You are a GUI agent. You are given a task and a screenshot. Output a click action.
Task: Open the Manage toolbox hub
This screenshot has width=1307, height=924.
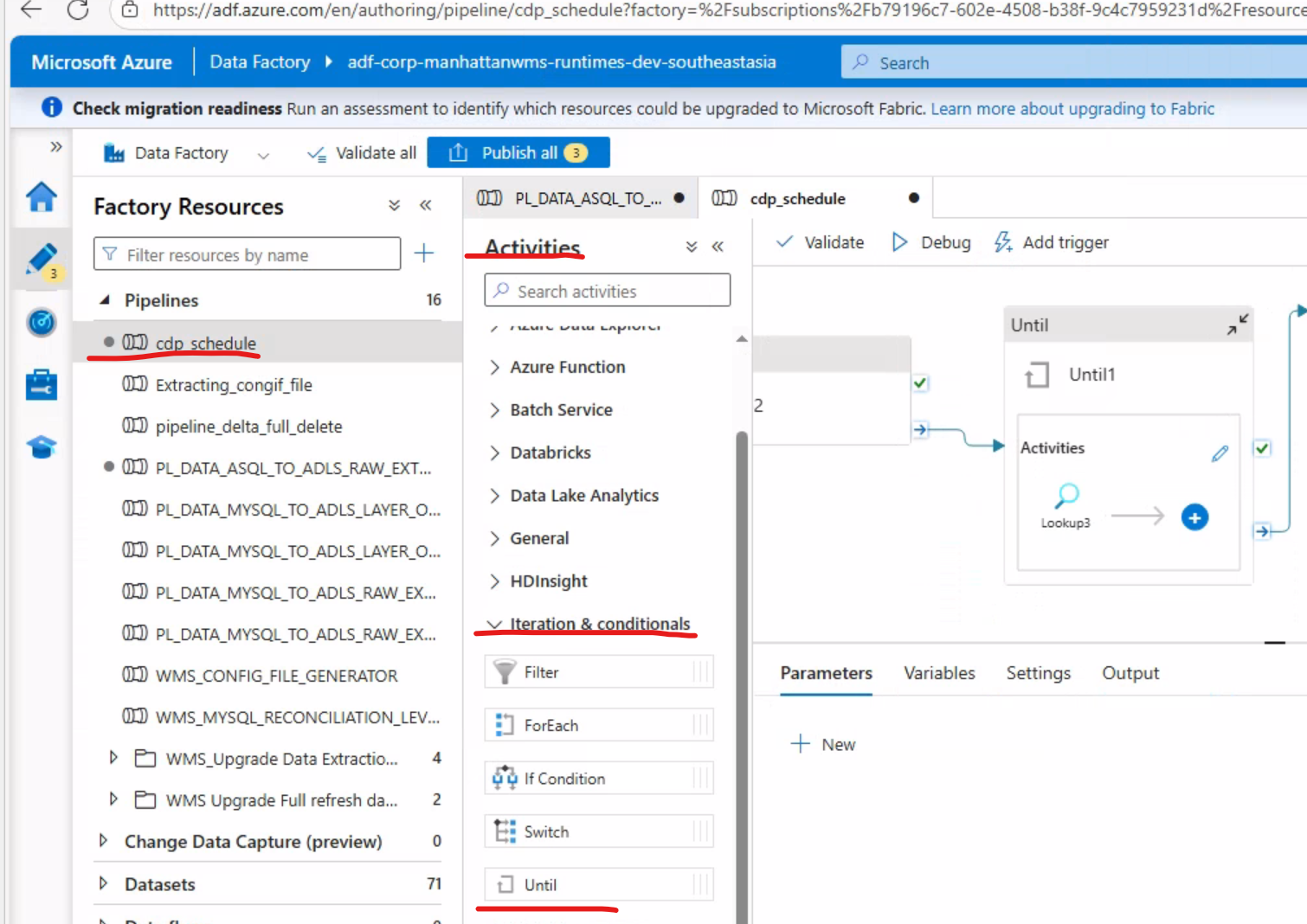(x=42, y=384)
